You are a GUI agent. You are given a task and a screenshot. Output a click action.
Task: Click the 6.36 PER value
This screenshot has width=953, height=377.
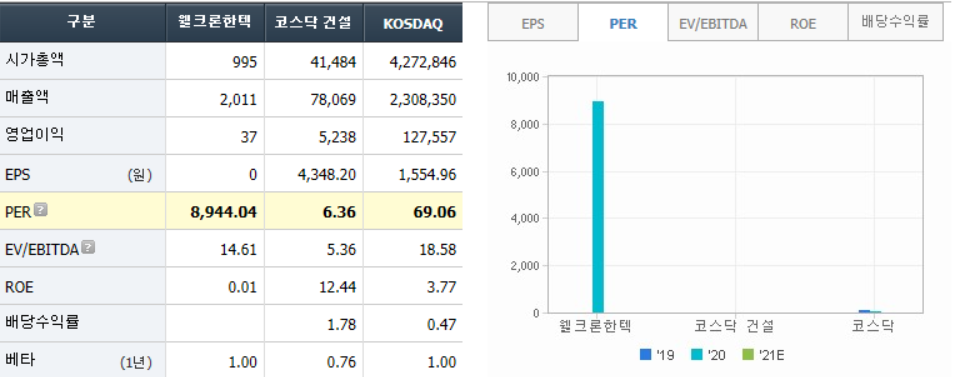tap(340, 212)
